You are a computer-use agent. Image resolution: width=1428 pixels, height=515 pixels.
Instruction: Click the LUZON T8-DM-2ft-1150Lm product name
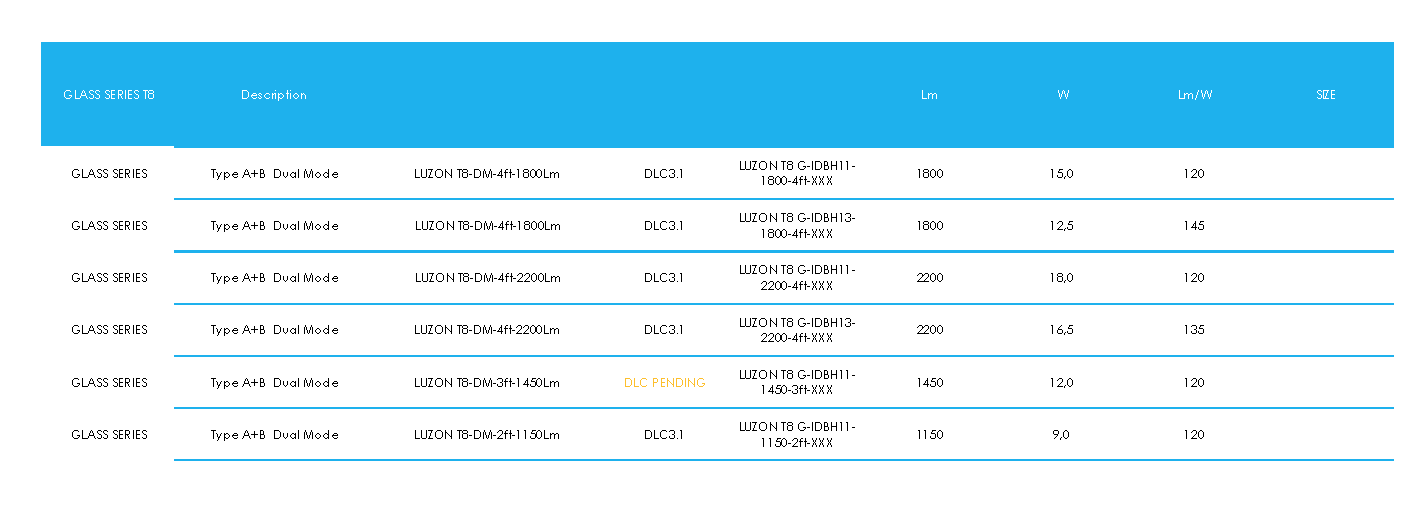coord(487,435)
